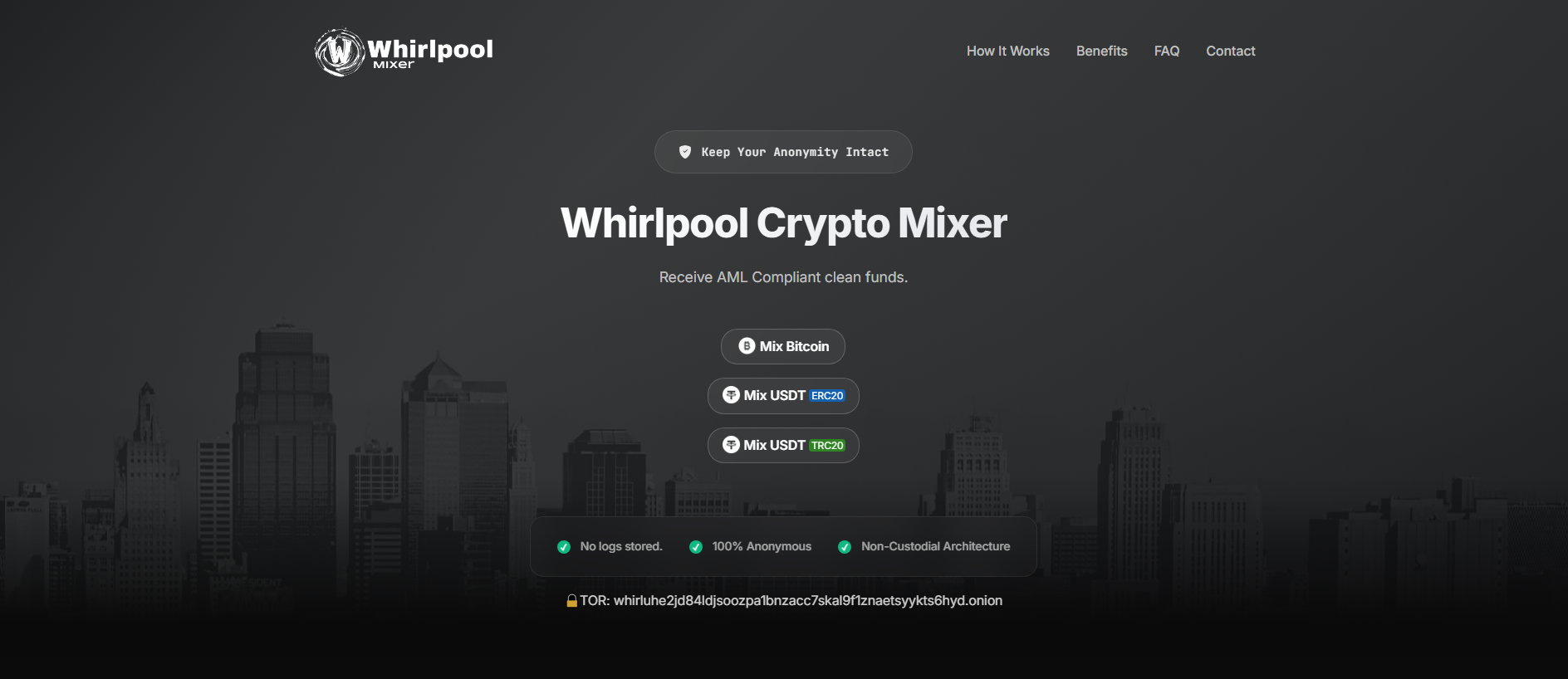Select the No logs stored text
Screen dimensions: 1568x679
(x=621, y=546)
